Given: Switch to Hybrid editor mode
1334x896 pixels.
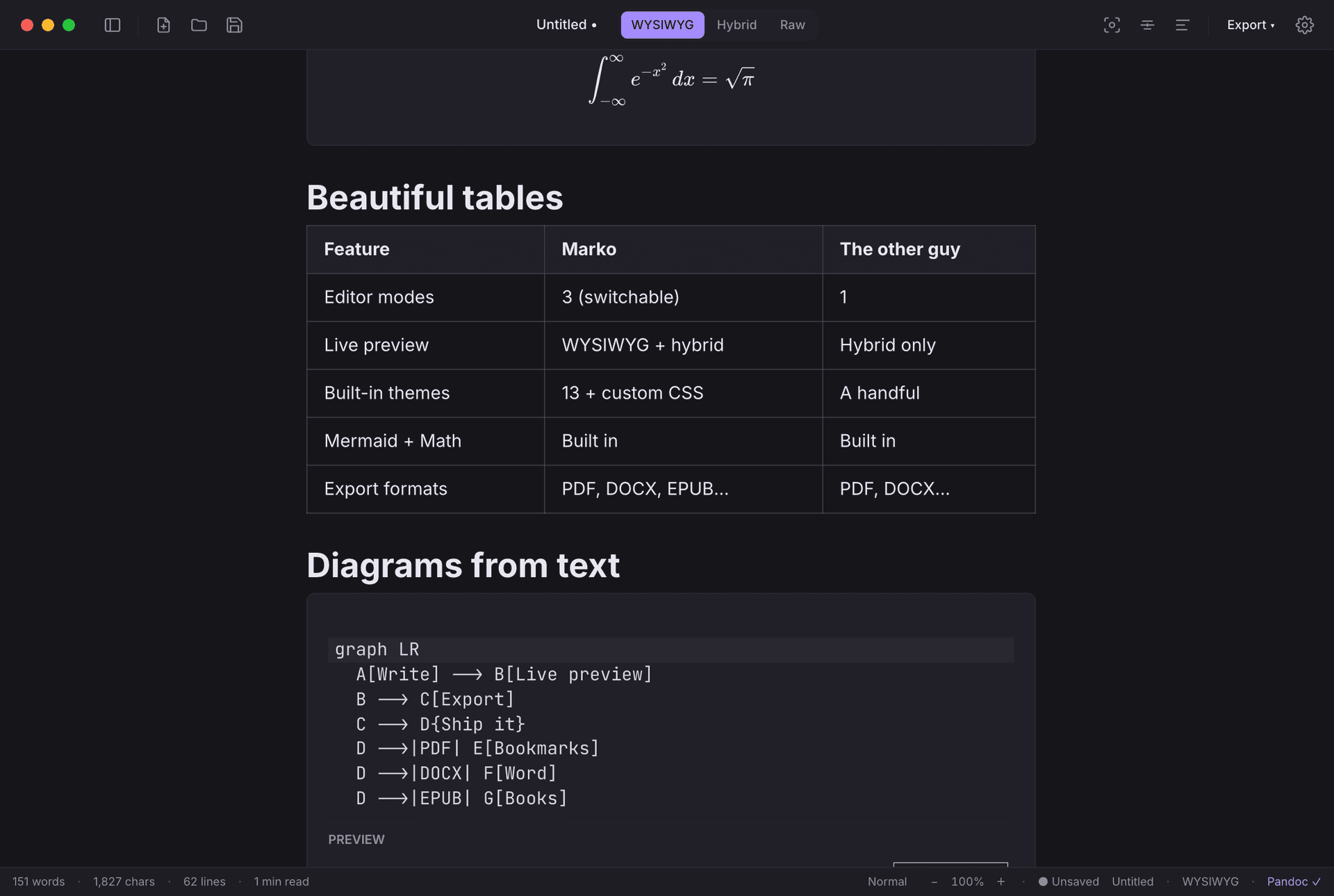Looking at the screenshot, I should coord(736,25).
